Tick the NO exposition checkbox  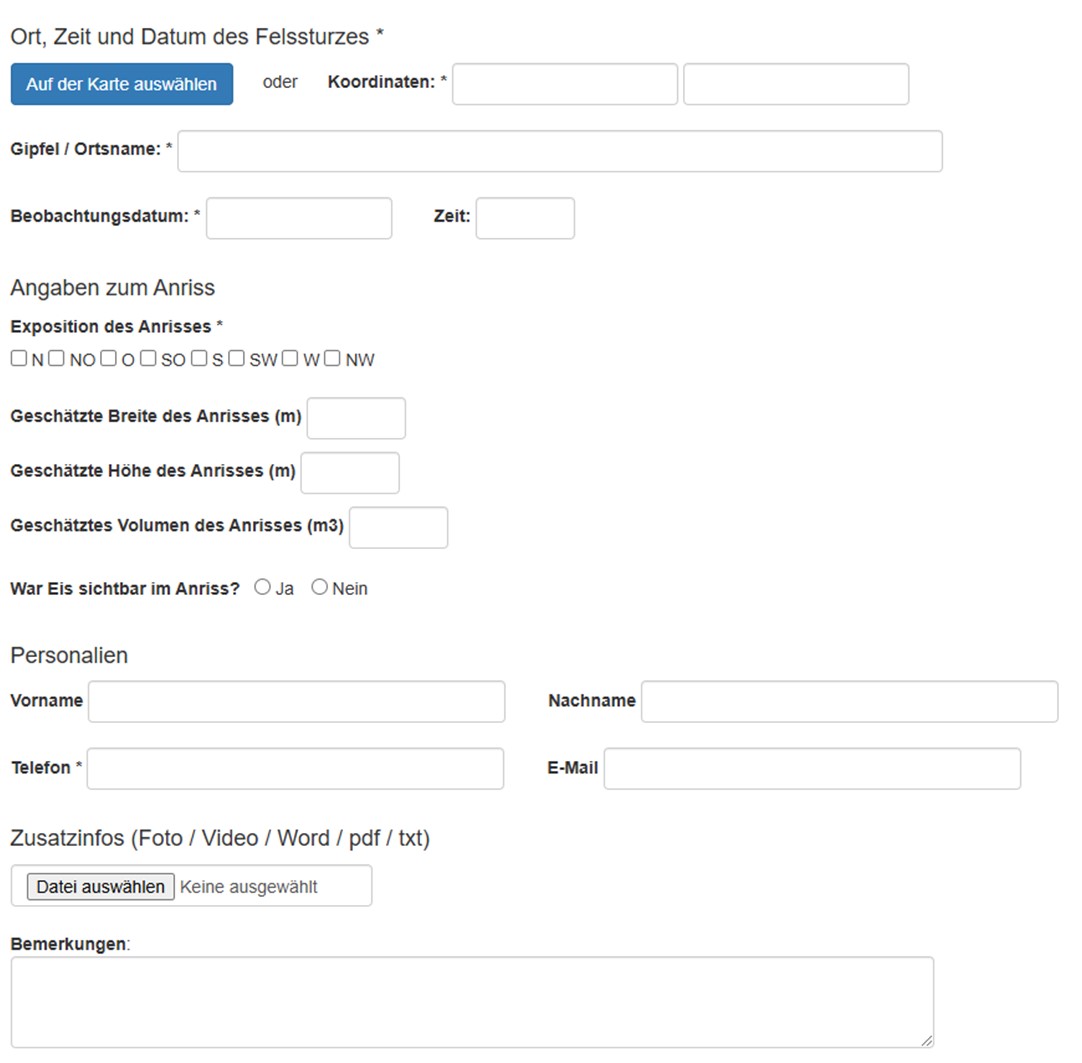(x=57, y=358)
